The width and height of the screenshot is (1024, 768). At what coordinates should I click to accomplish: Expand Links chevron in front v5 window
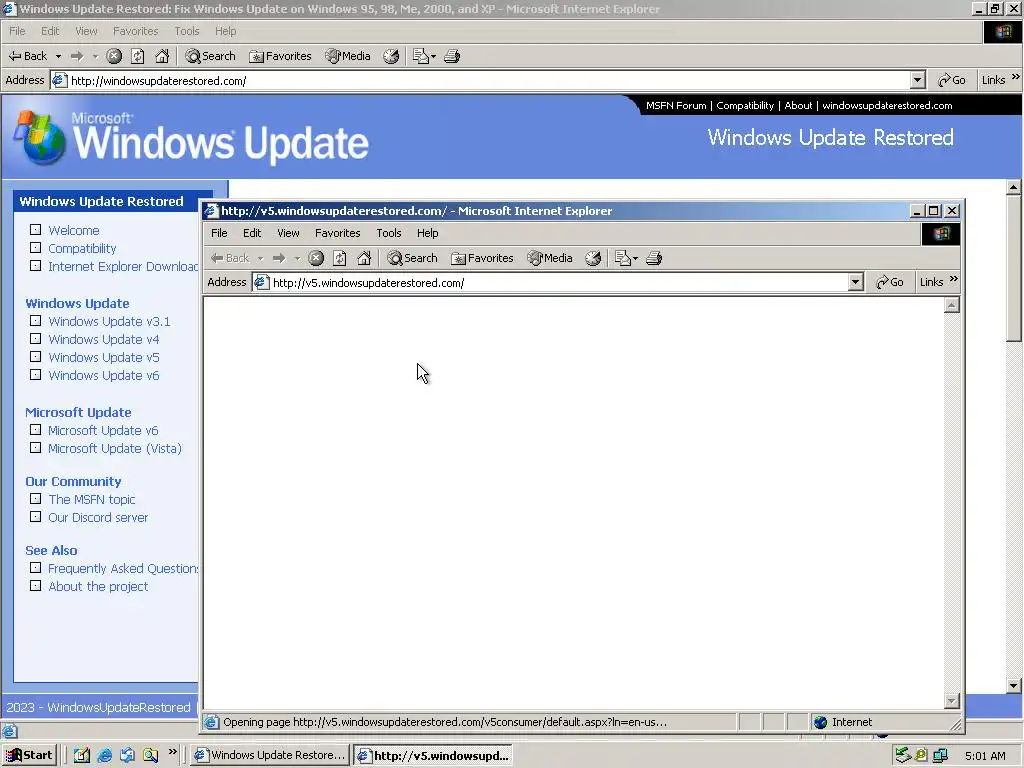[953, 280]
